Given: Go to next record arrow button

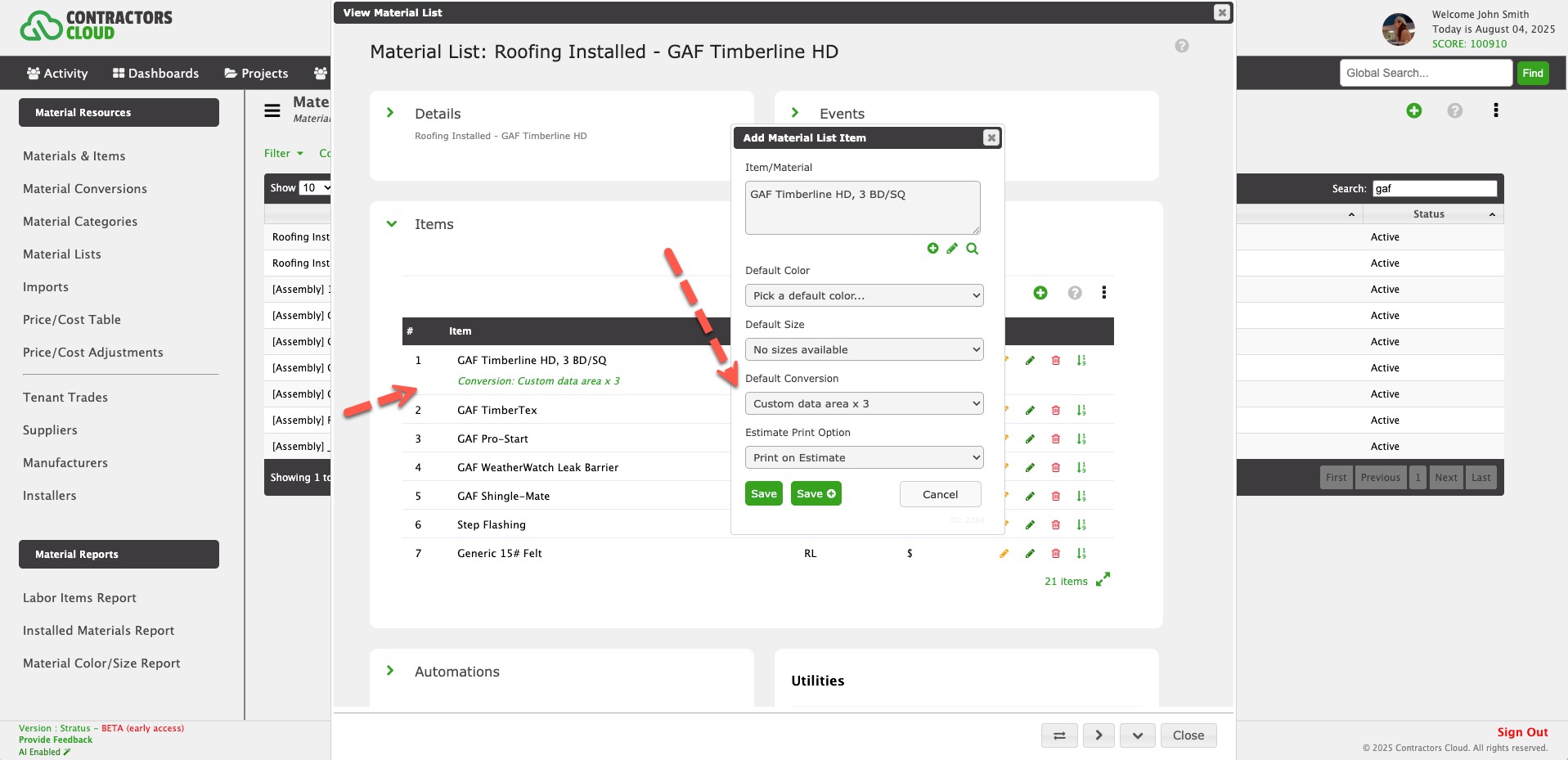Looking at the screenshot, I should (x=1098, y=735).
